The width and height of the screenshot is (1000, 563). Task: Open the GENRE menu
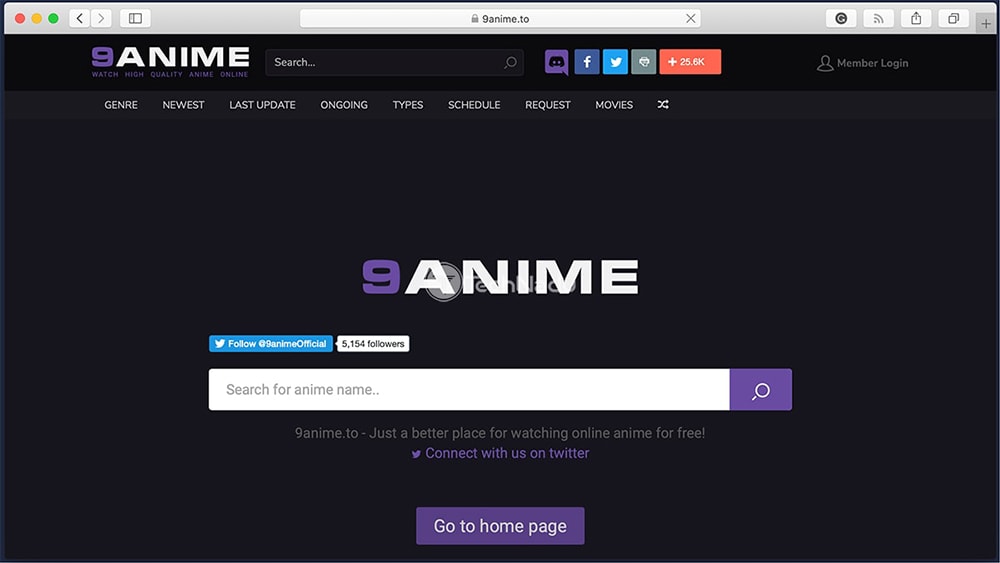click(121, 105)
